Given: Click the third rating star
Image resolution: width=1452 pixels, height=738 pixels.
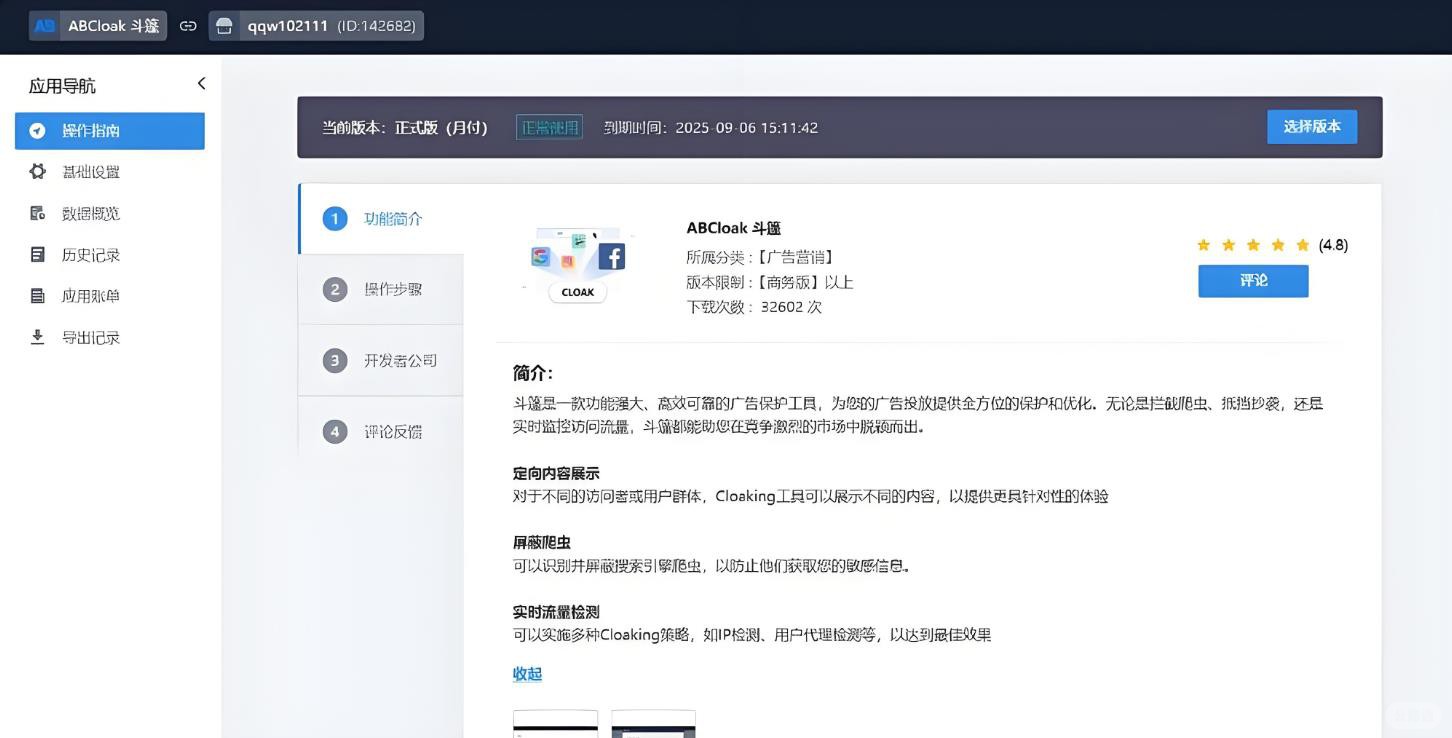Looking at the screenshot, I should pyautogui.click(x=1253, y=245).
